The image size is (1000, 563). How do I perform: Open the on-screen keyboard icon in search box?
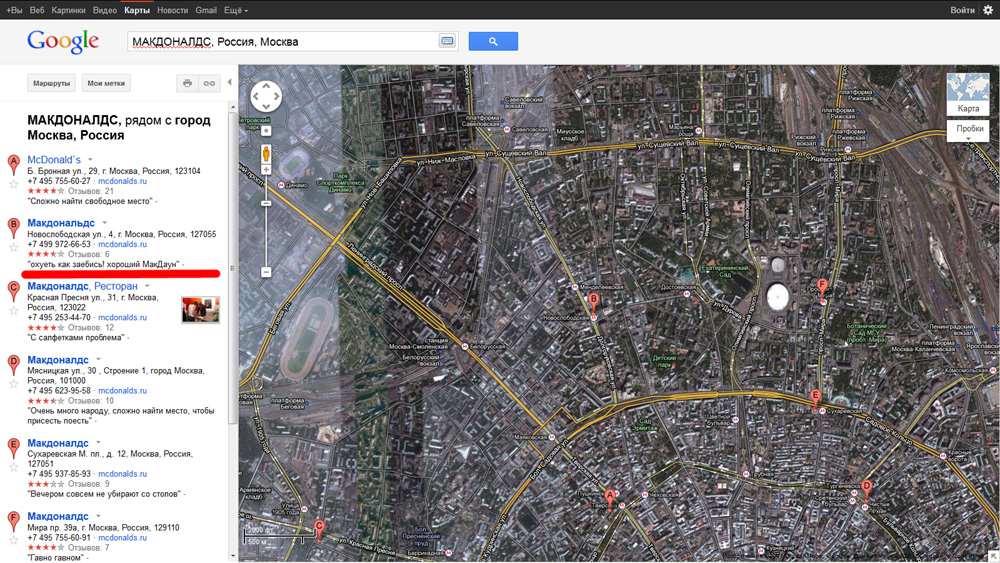pyautogui.click(x=447, y=41)
